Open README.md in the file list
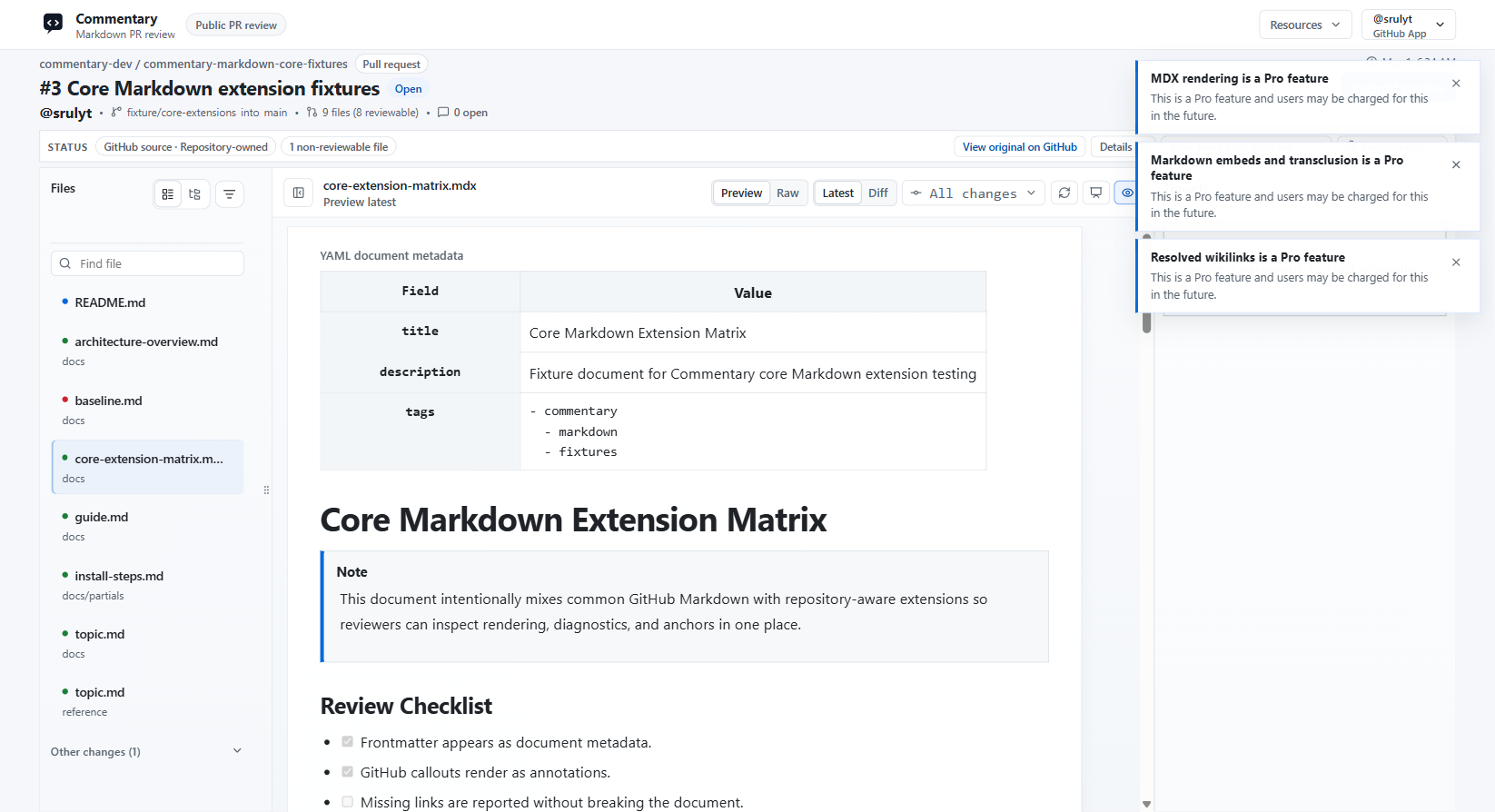This screenshot has height=812, width=1495. coord(147,302)
